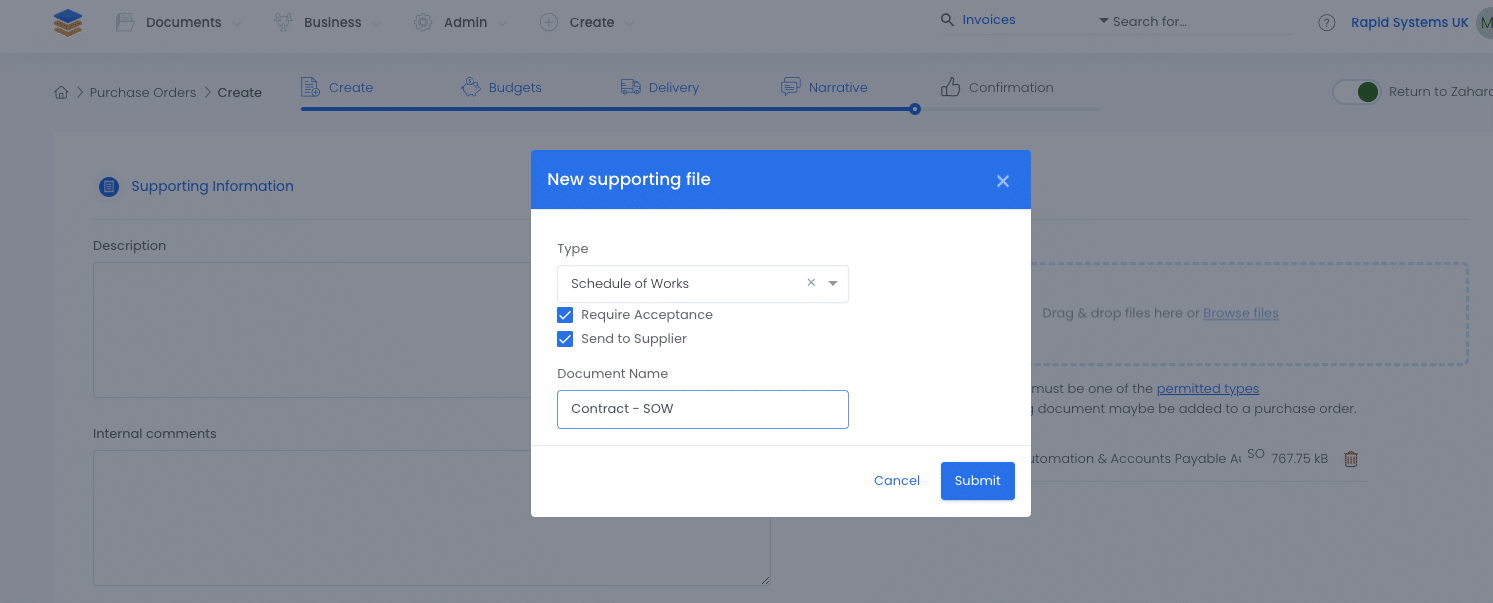Image resolution: width=1493 pixels, height=603 pixels.
Task: Click the uploaded file size 767.75 kB
Action: click(x=1300, y=459)
